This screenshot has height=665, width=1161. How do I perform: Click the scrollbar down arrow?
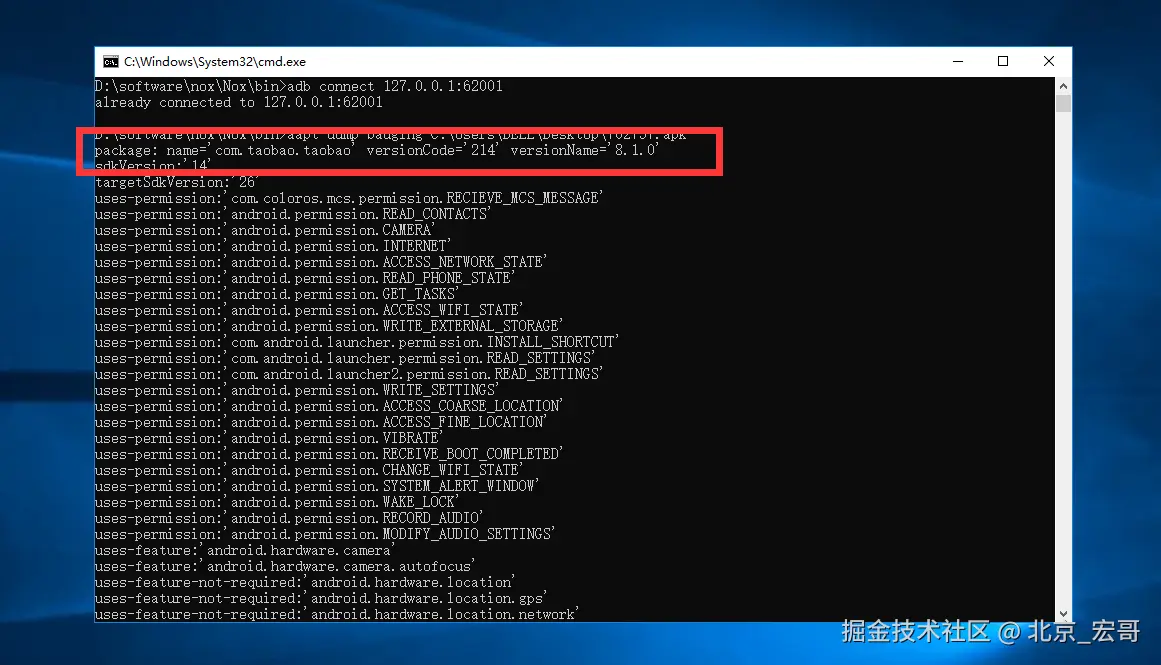(x=1063, y=614)
